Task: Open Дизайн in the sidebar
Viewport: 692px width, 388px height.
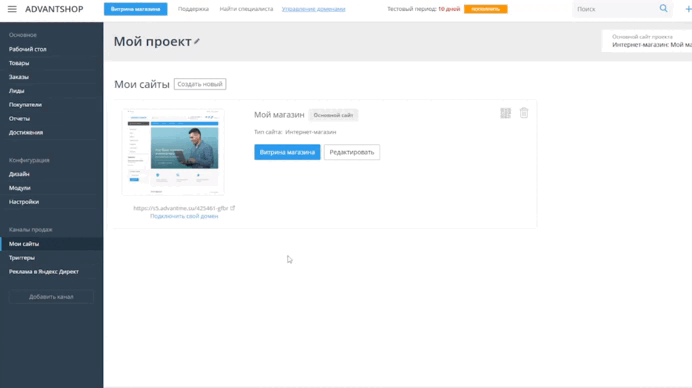Action: pos(19,174)
